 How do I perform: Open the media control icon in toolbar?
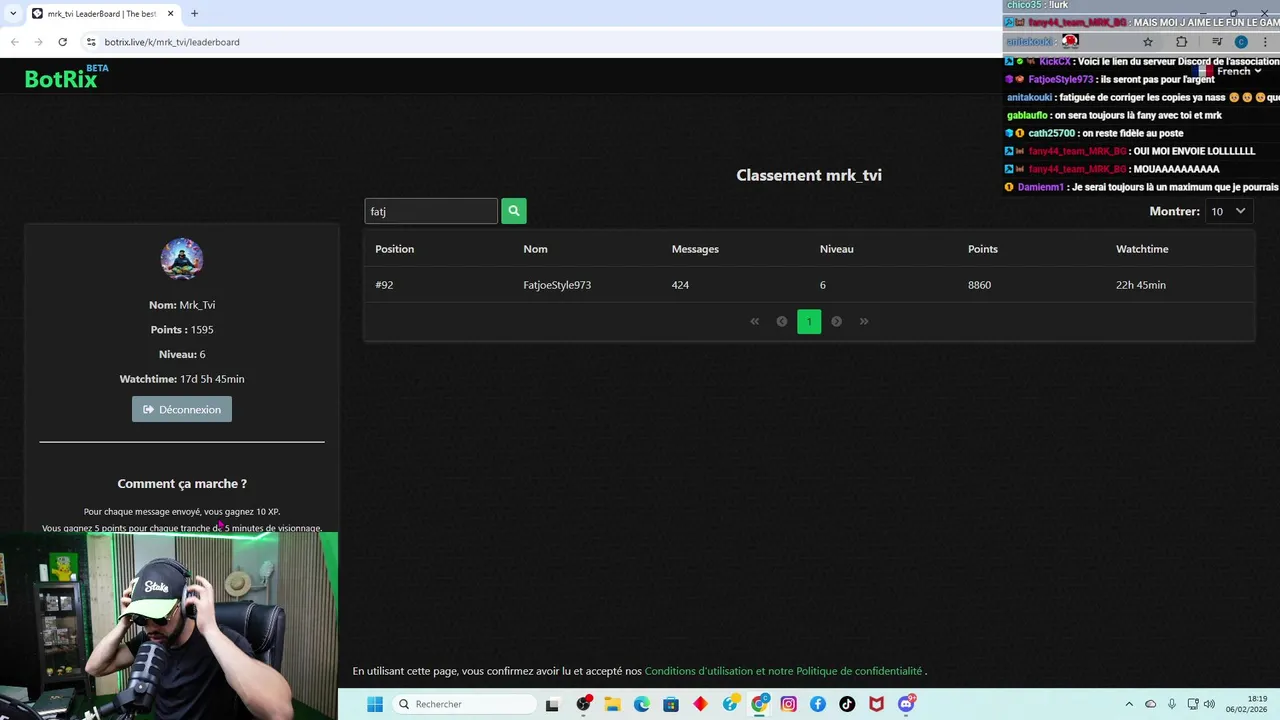[1217, 42]
